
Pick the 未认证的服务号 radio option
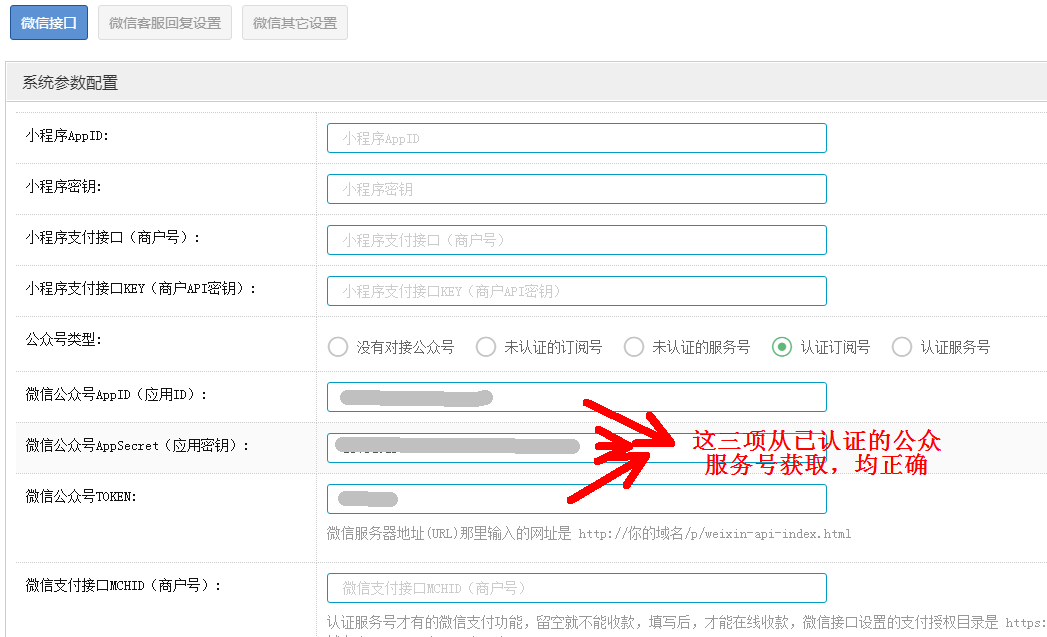pos(634,347)
